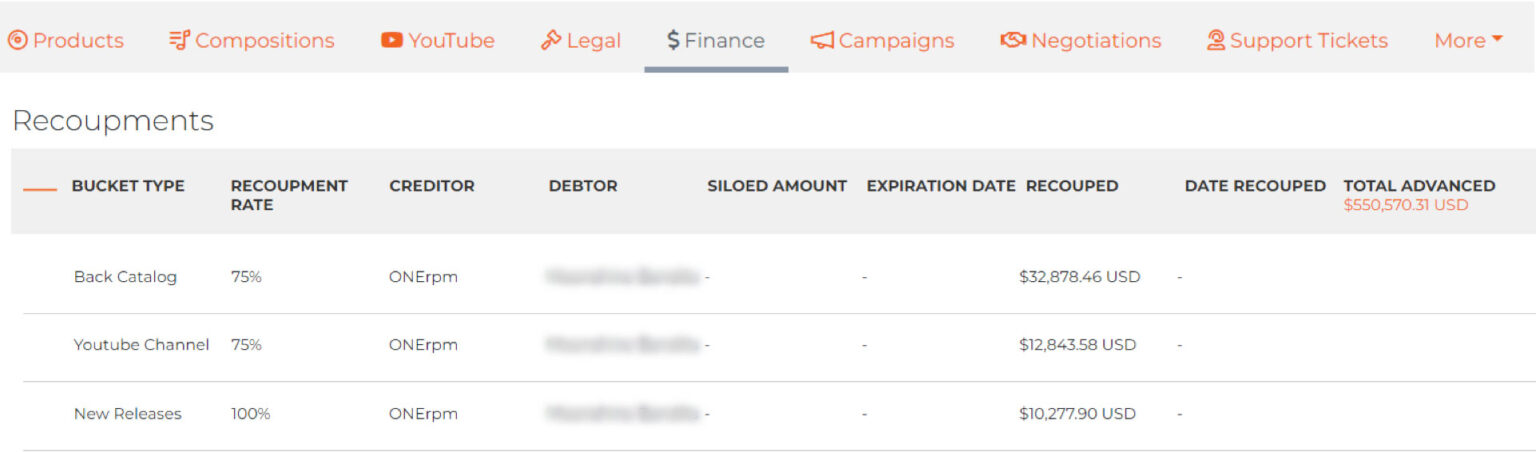Click the Negotiations handshake icon
Image resolution: width=1536 pixels, height=452 pixels.
click(1013, 41)
